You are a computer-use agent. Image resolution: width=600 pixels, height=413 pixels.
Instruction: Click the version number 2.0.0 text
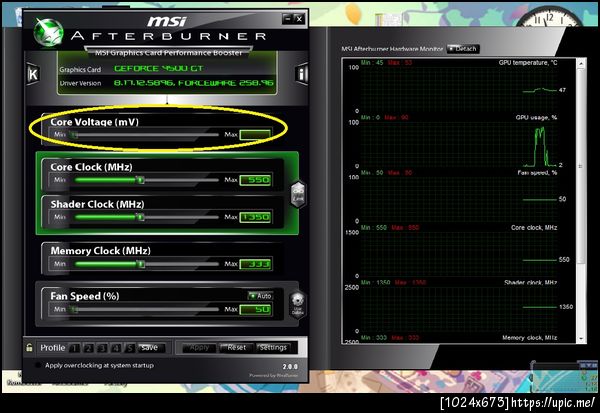pyautogui.click(x=290, y=366)
